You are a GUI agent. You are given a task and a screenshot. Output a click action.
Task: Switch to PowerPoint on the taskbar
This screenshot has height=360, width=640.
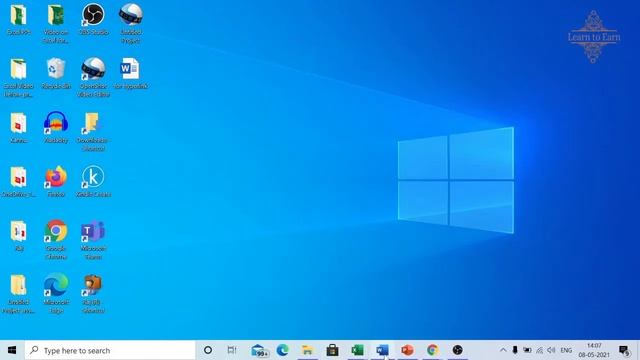(x=407, y=350)
